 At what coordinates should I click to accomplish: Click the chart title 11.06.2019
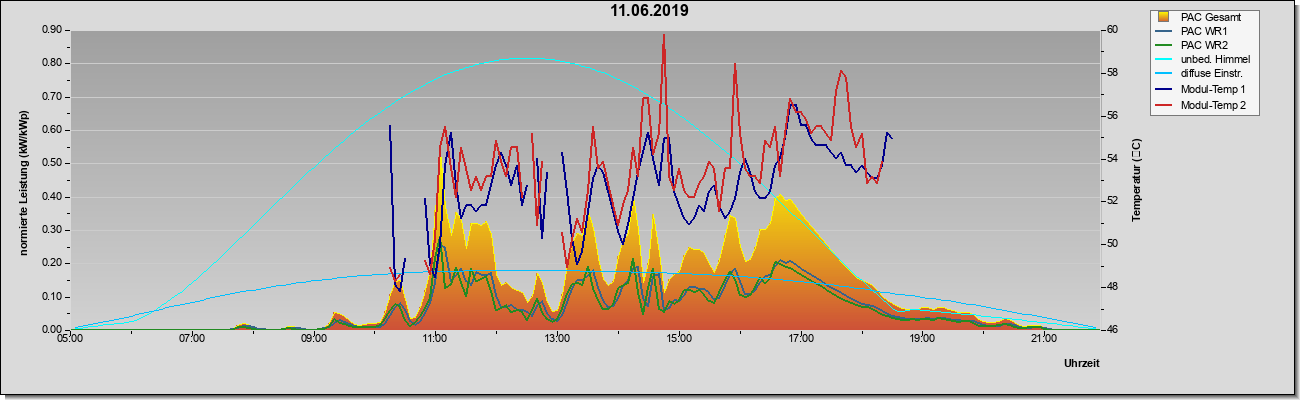pos(650,12)
